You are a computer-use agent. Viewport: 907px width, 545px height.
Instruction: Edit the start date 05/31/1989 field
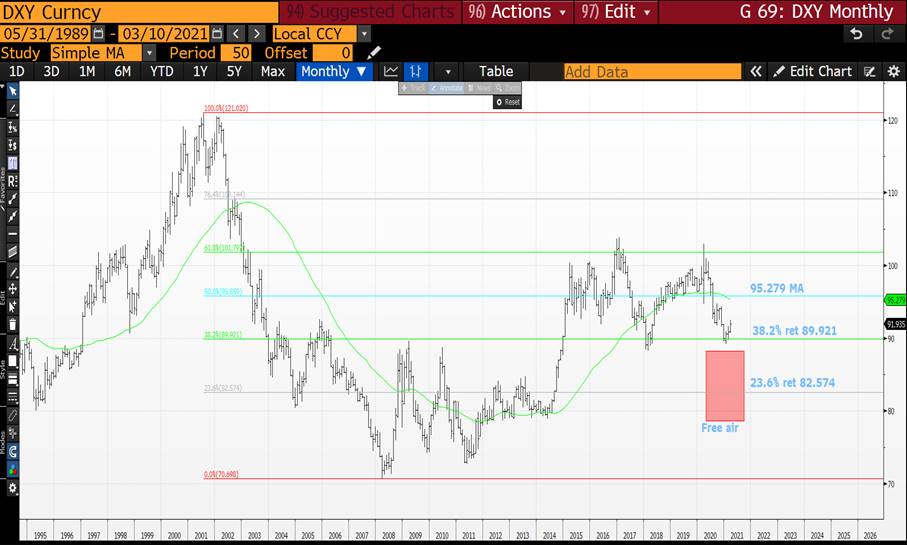click(46, 34)
